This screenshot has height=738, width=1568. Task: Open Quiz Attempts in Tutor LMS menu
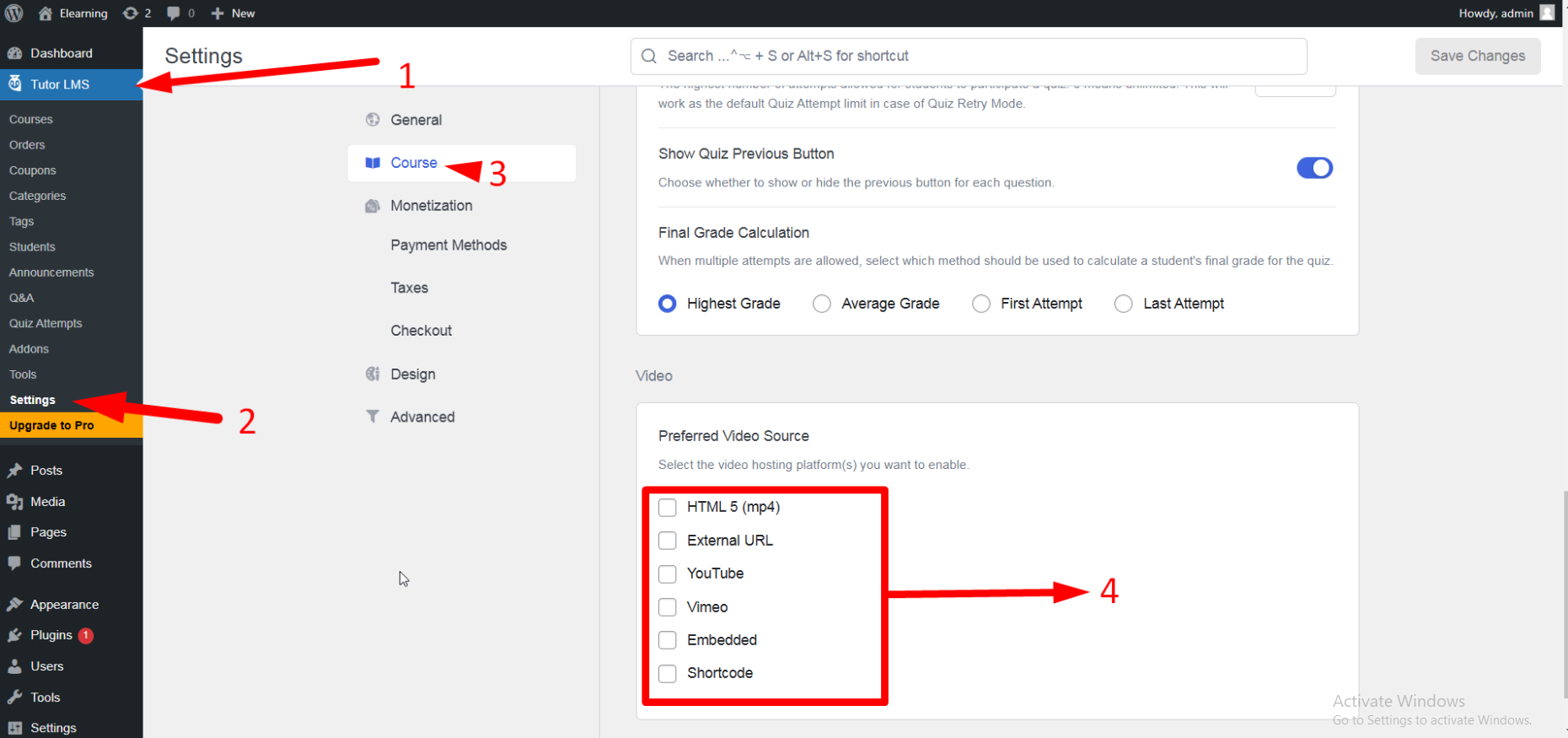click(46, 323)
